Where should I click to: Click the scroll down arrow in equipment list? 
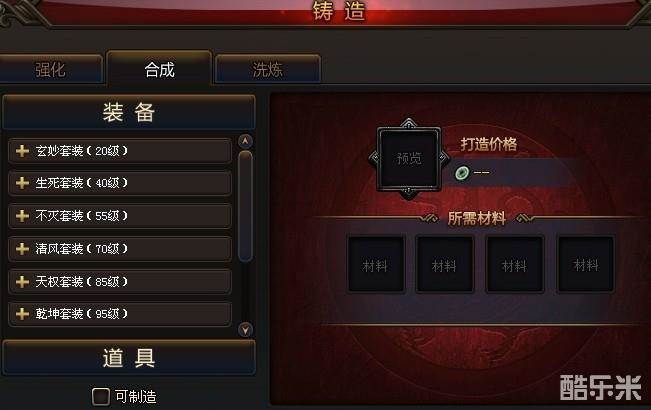[x=245, y=329]
